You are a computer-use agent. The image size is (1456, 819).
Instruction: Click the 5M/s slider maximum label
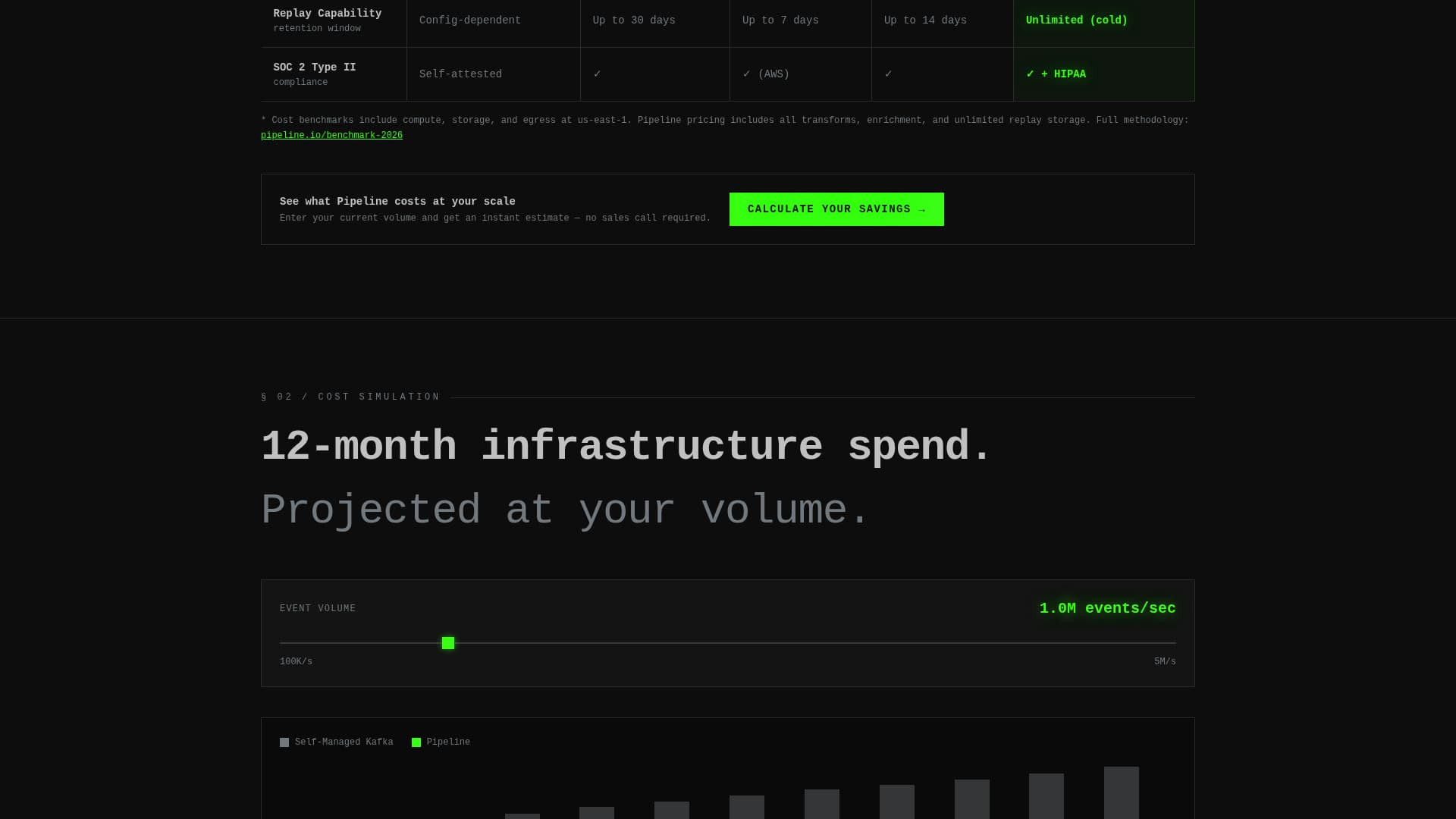click(x=1165, y=662)
